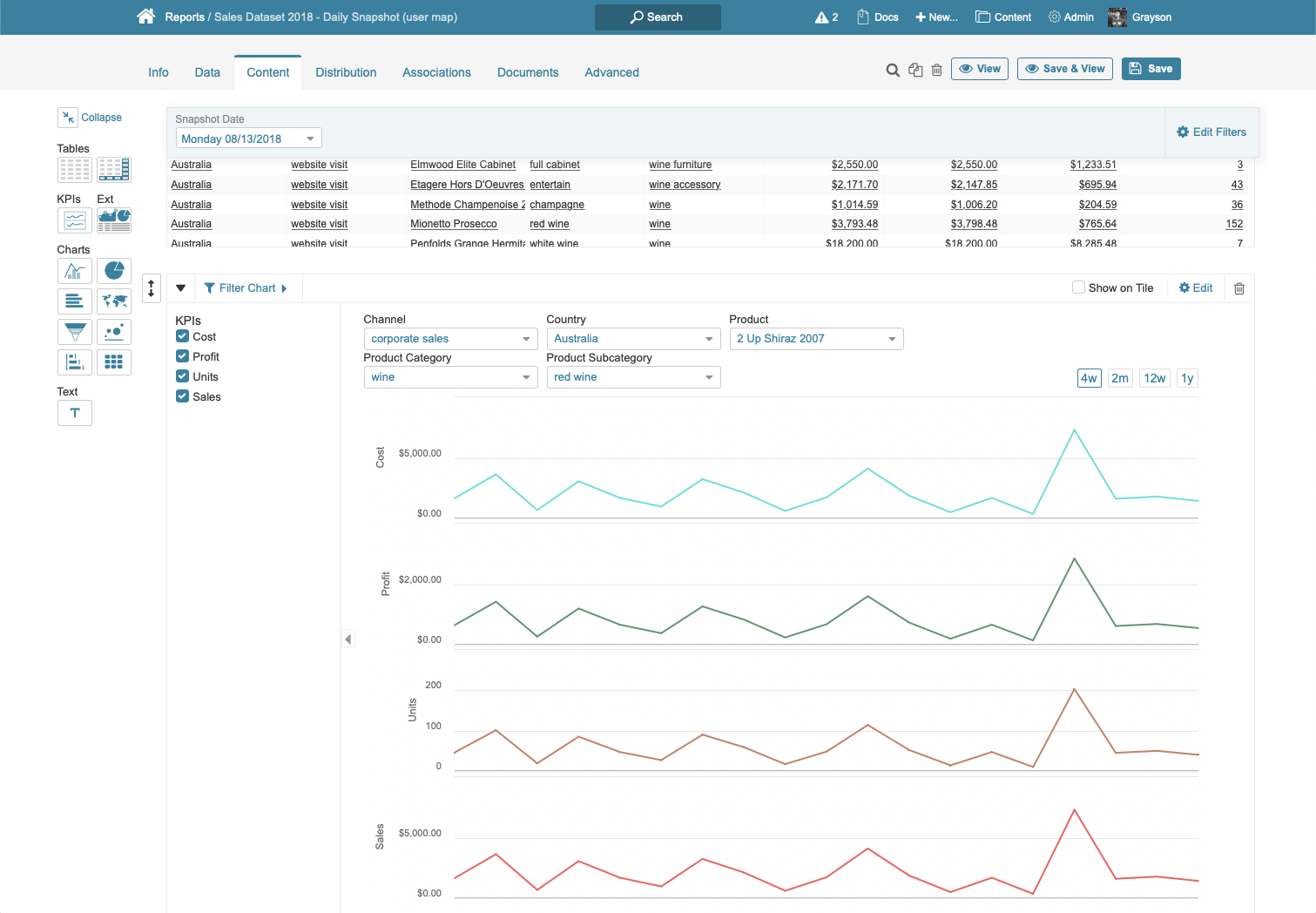This screenshot has width=1316, height=913.
Task: Add a funnel chart component
Action: (75, 332)
